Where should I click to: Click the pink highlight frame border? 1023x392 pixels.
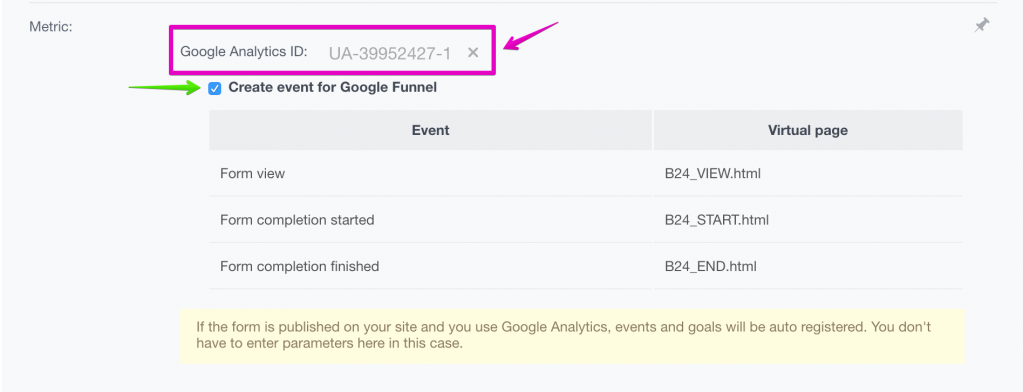tap(332, 27)
